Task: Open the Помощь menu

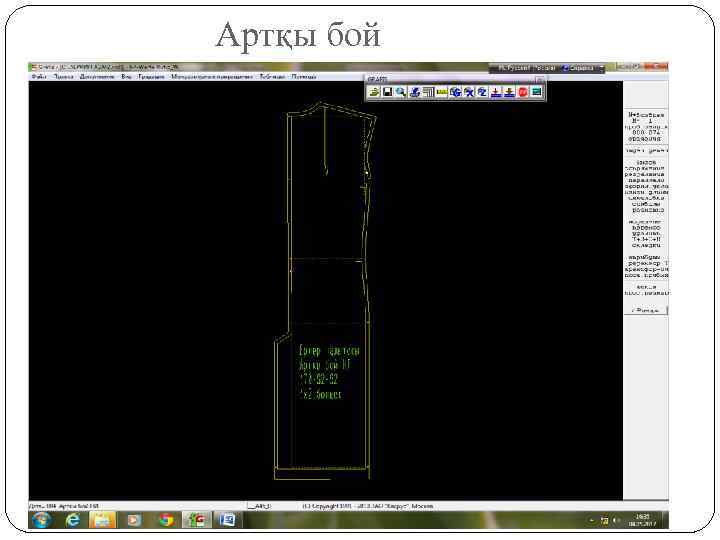Action: click(304, 77)
